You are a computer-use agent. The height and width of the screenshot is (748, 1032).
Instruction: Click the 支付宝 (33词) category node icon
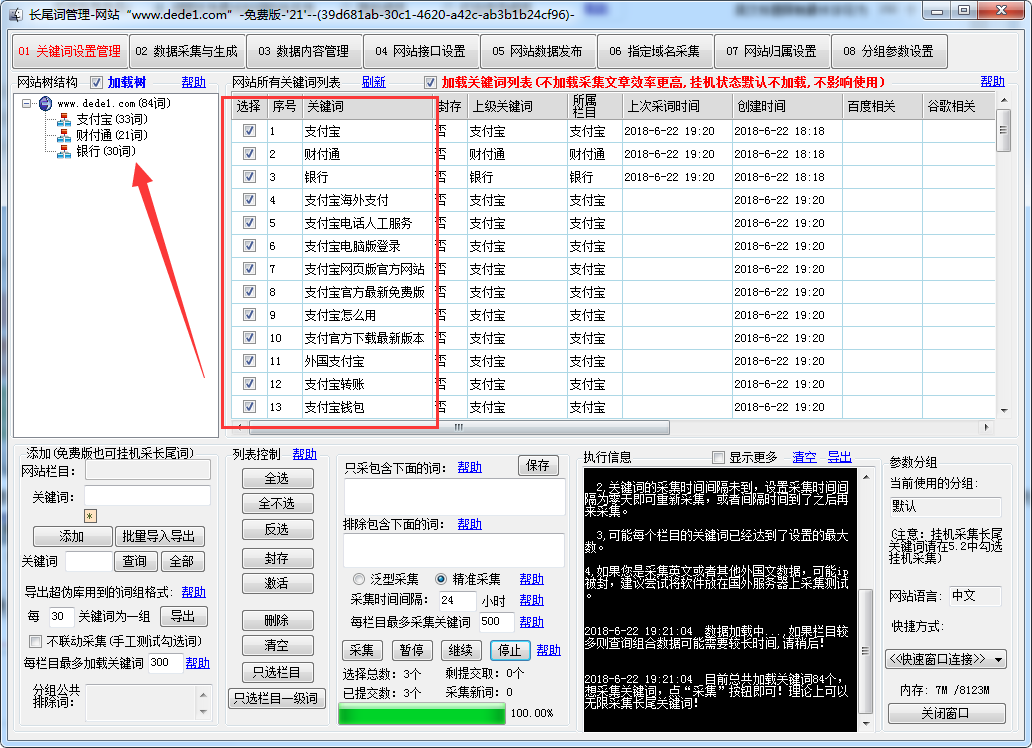64,119
